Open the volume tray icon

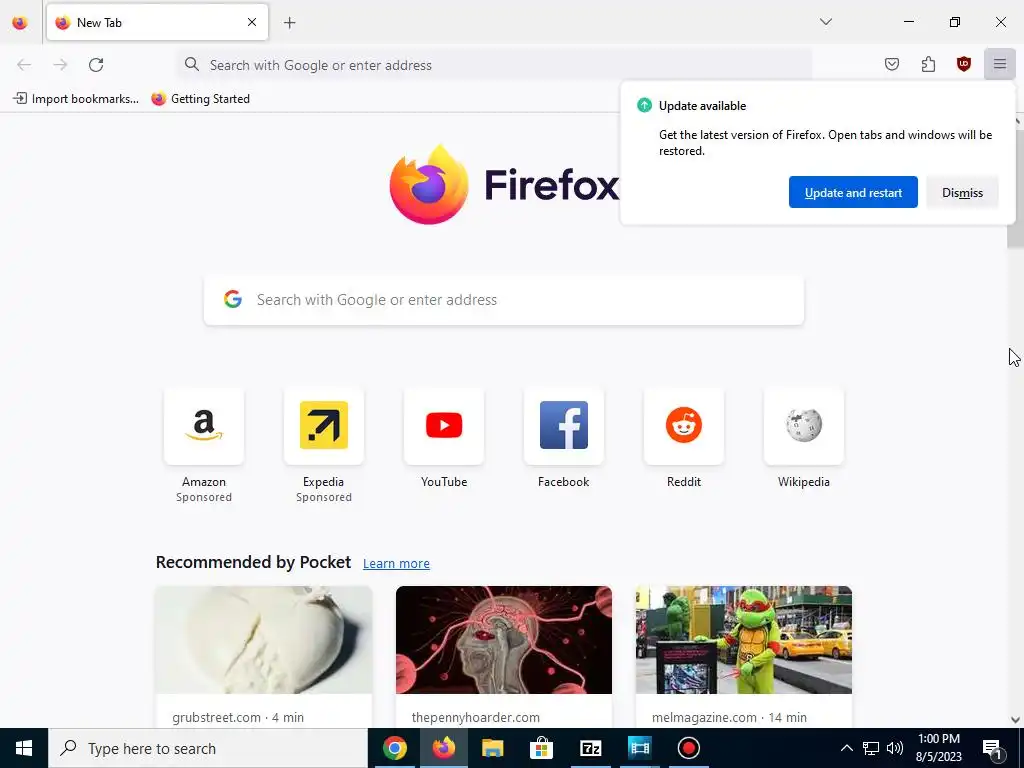click(x=895, y=748)
